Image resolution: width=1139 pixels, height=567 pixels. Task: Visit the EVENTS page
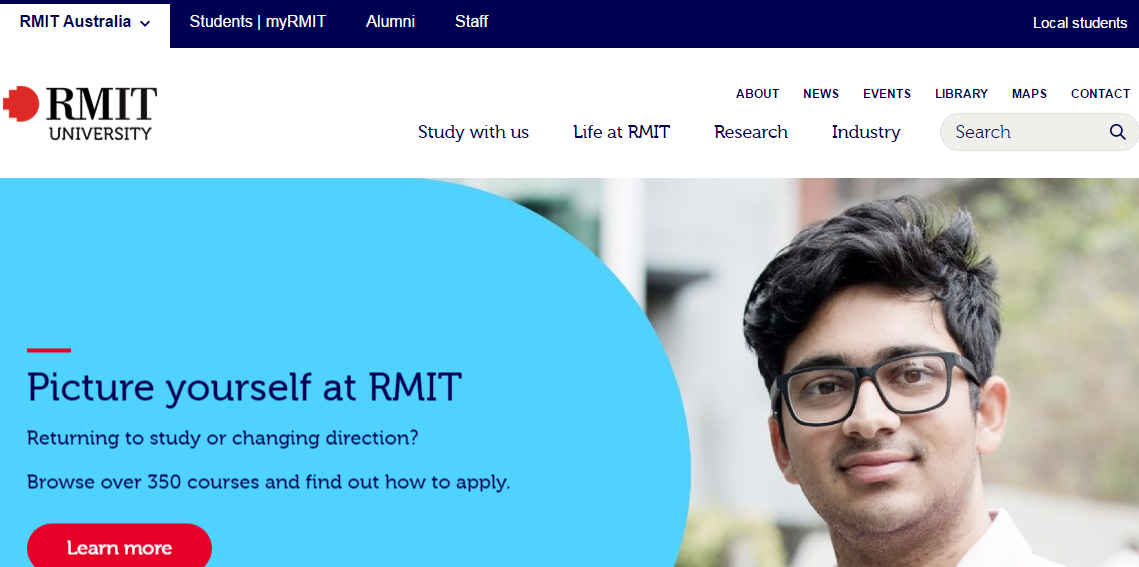[x=887, y=94]
